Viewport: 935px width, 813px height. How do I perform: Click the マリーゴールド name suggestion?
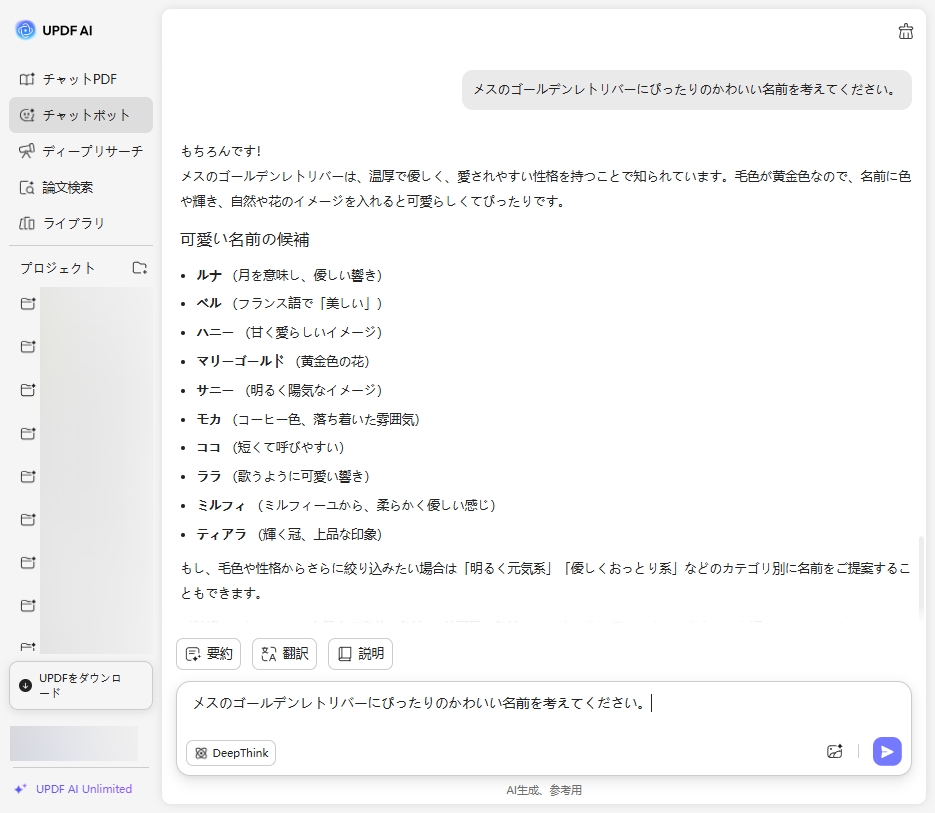[x=240, y=361]
